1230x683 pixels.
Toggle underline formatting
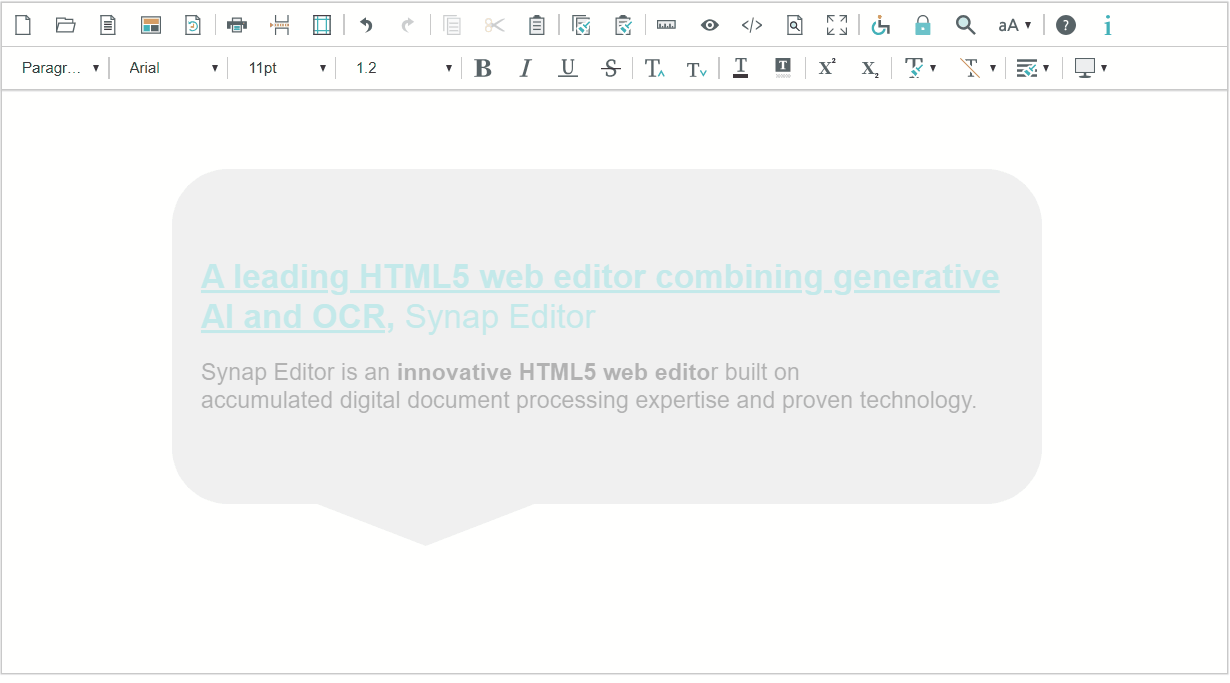[x=568, y=68]
